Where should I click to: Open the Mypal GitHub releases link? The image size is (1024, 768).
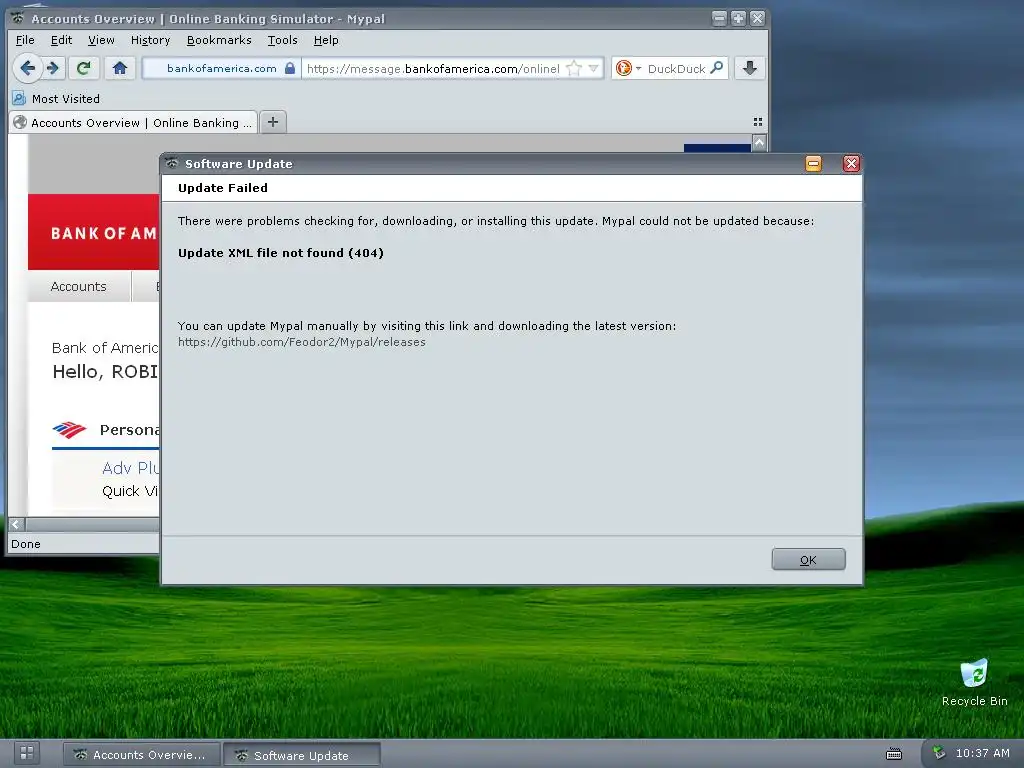click(x=302, y=342)
